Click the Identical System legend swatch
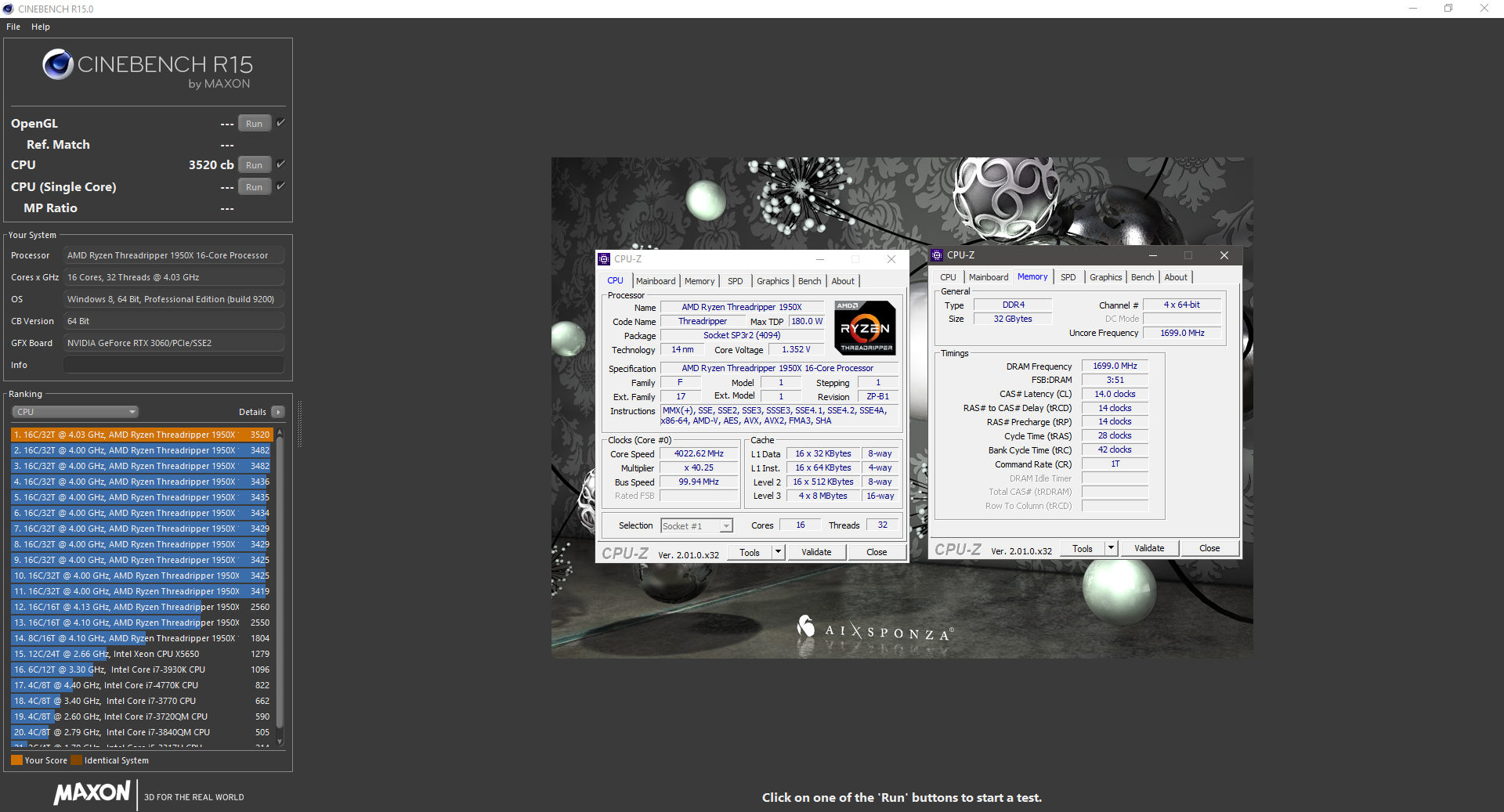 point(76,760)
